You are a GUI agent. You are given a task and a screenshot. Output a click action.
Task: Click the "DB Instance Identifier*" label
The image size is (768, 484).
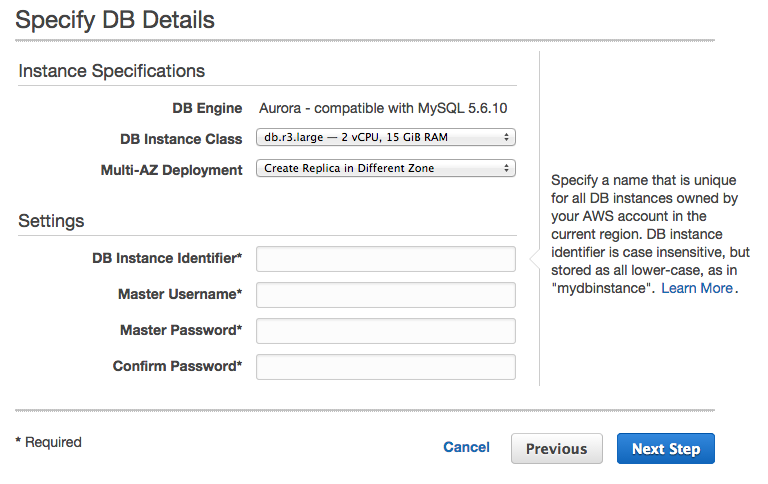(x=167, y=259)
